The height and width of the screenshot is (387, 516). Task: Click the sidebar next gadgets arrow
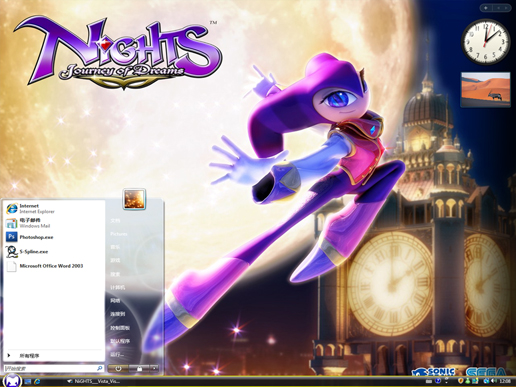506,8
